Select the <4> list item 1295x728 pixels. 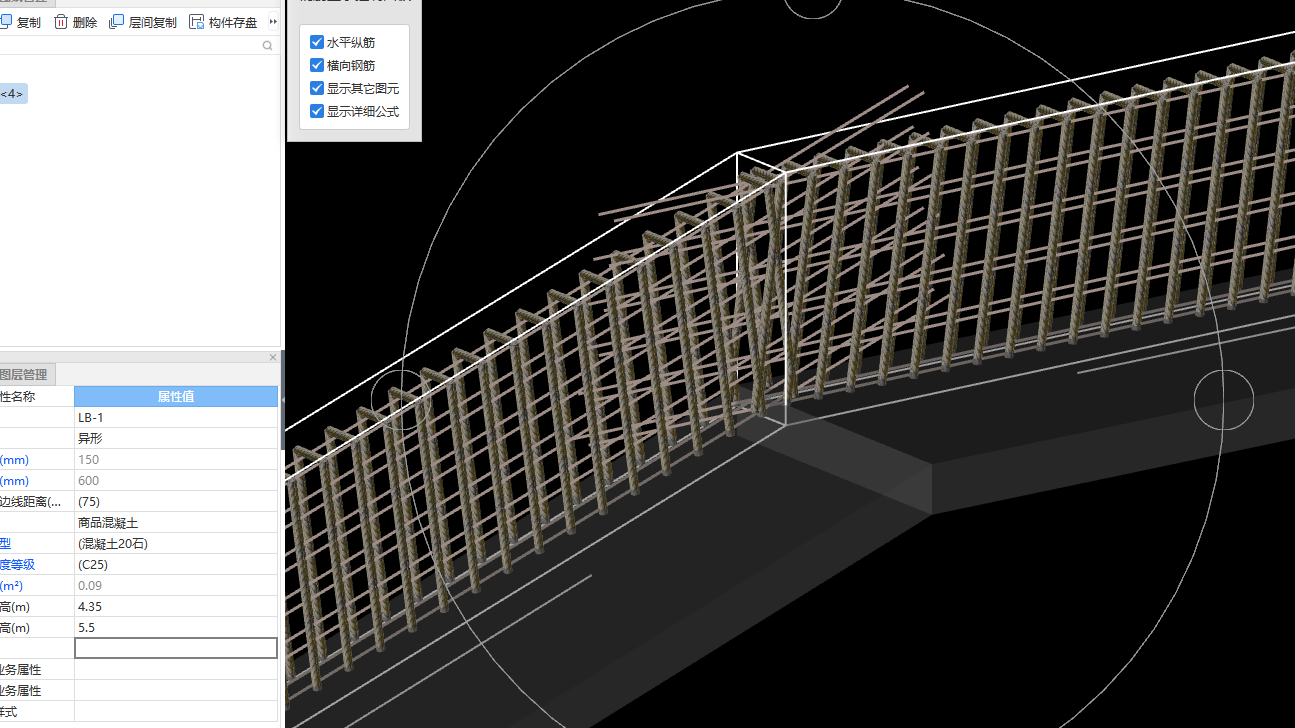pyautogui.click(x=13, y=94)
